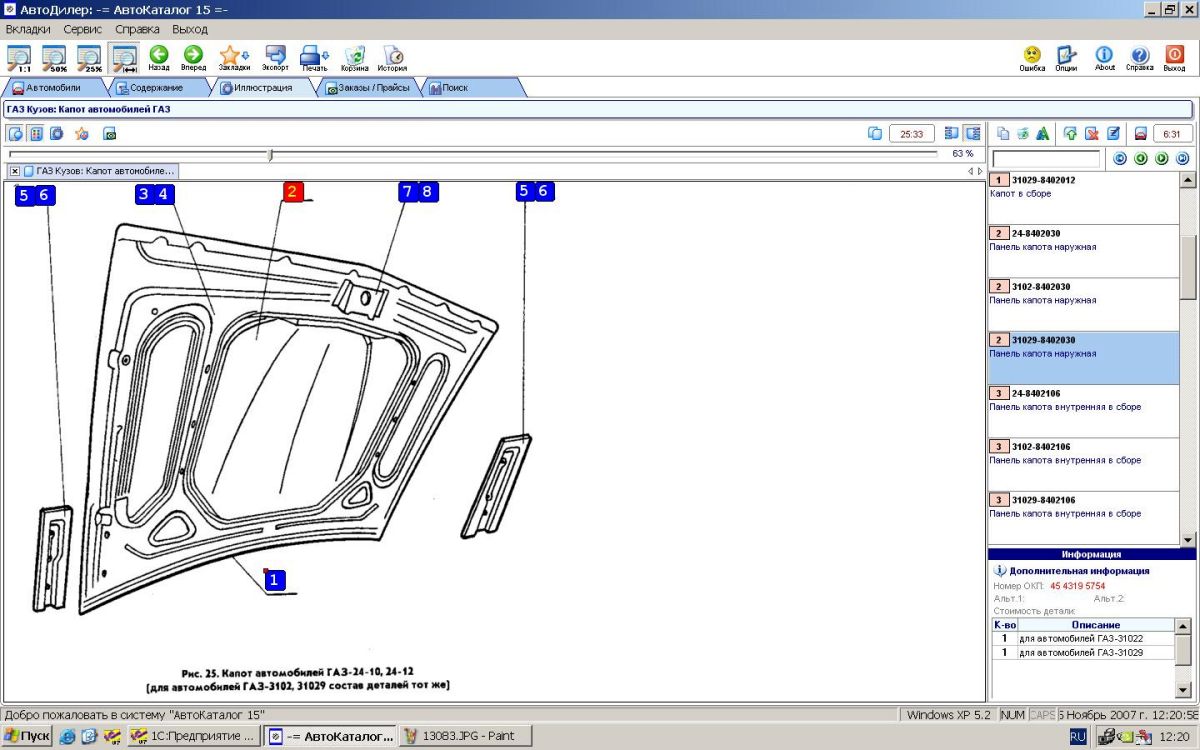This screenshot has height=750, width=1200.
Task: Click the Ошибка sad-face icon
Action: [x=1032, y=57]
